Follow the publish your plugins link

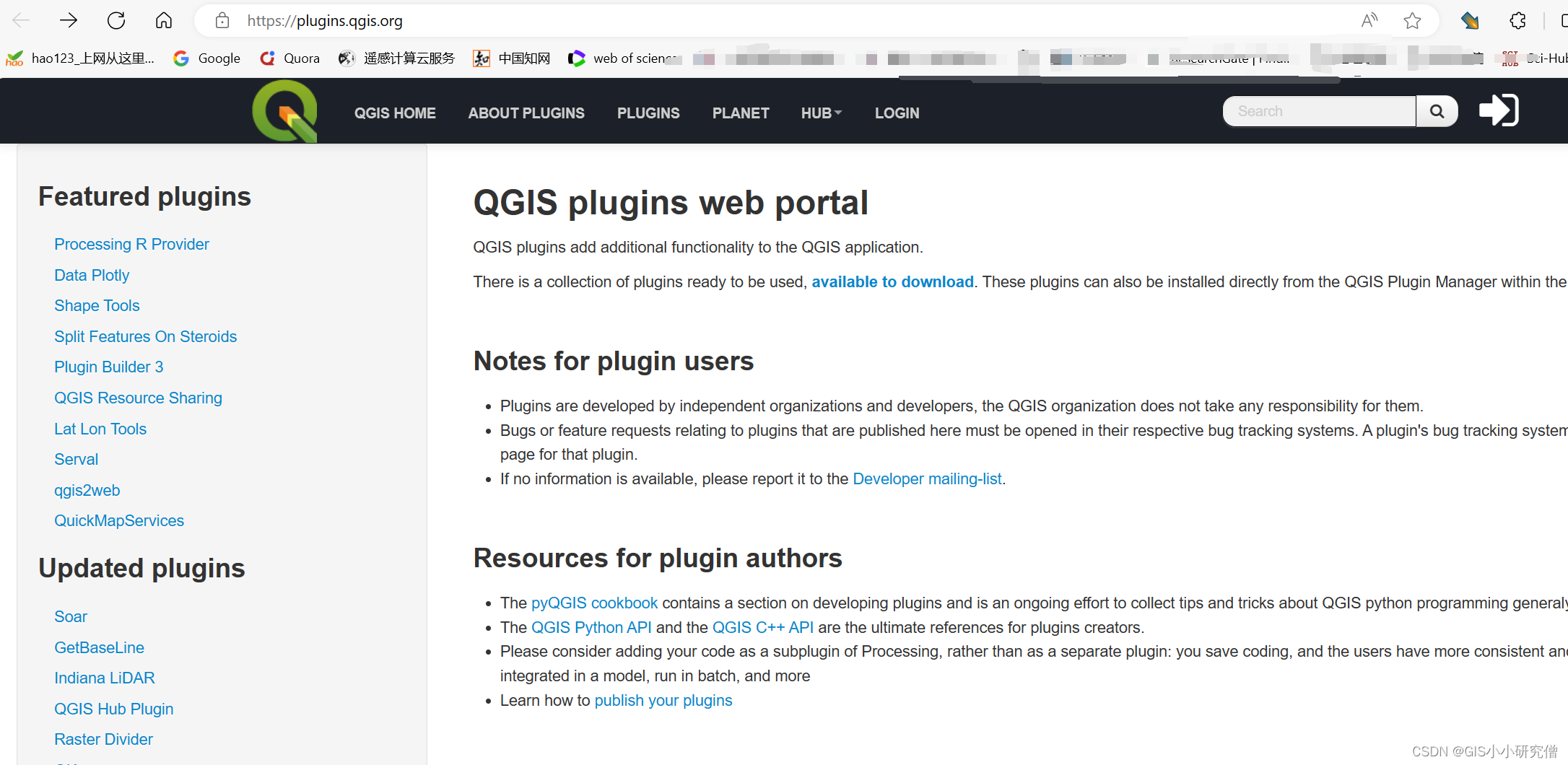(x=663, y=700)
